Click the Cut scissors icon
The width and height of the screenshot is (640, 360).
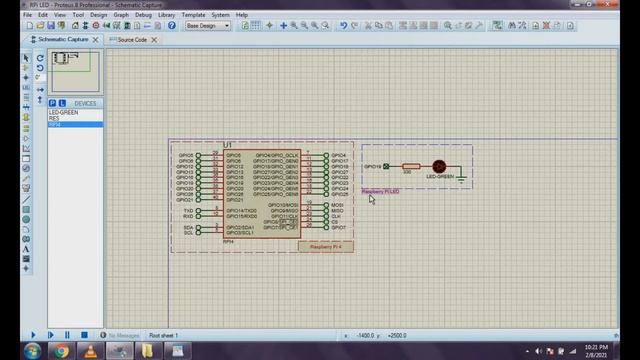(368, 26)
